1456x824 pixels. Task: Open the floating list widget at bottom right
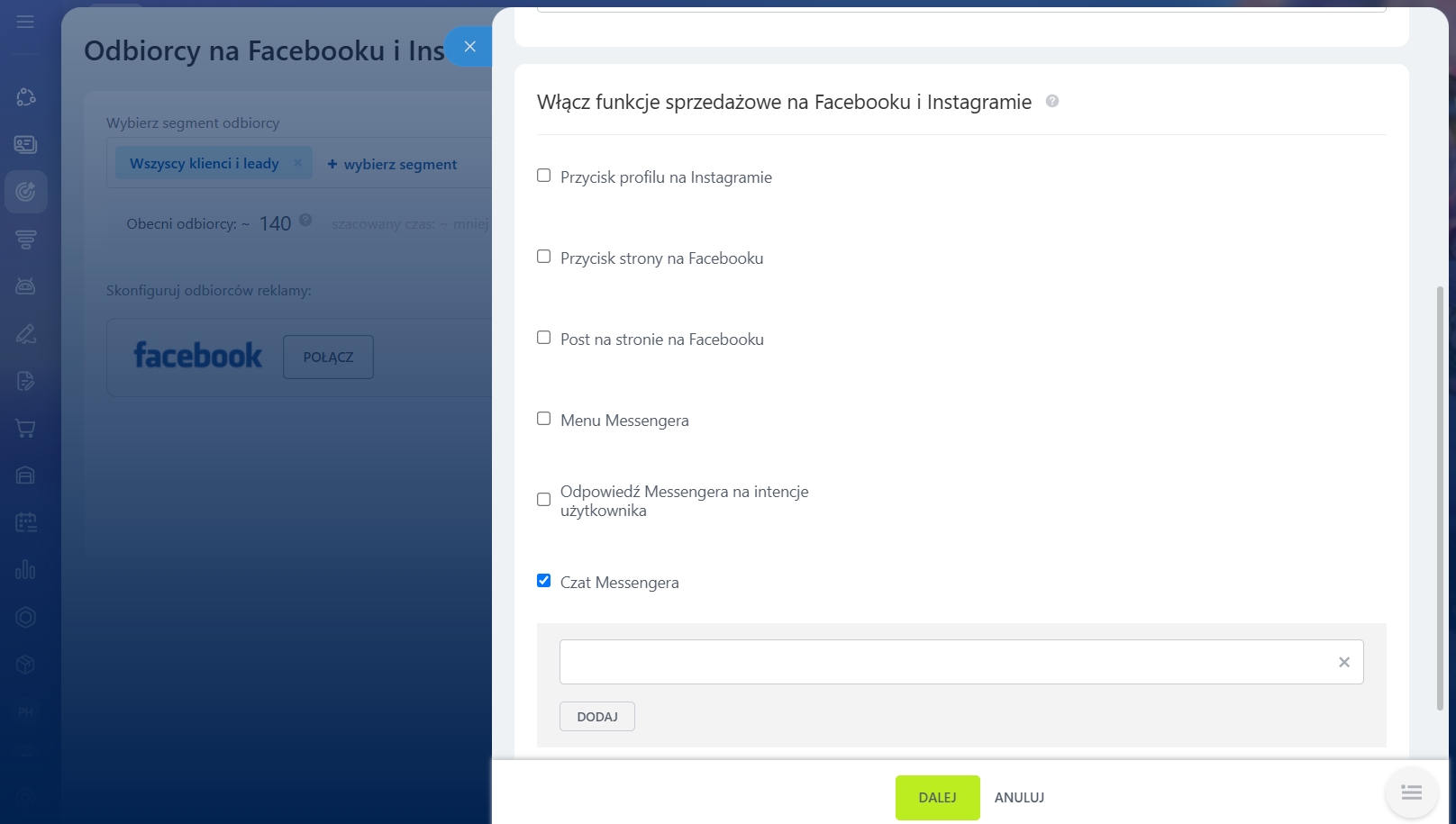(x=1411, y=792)
